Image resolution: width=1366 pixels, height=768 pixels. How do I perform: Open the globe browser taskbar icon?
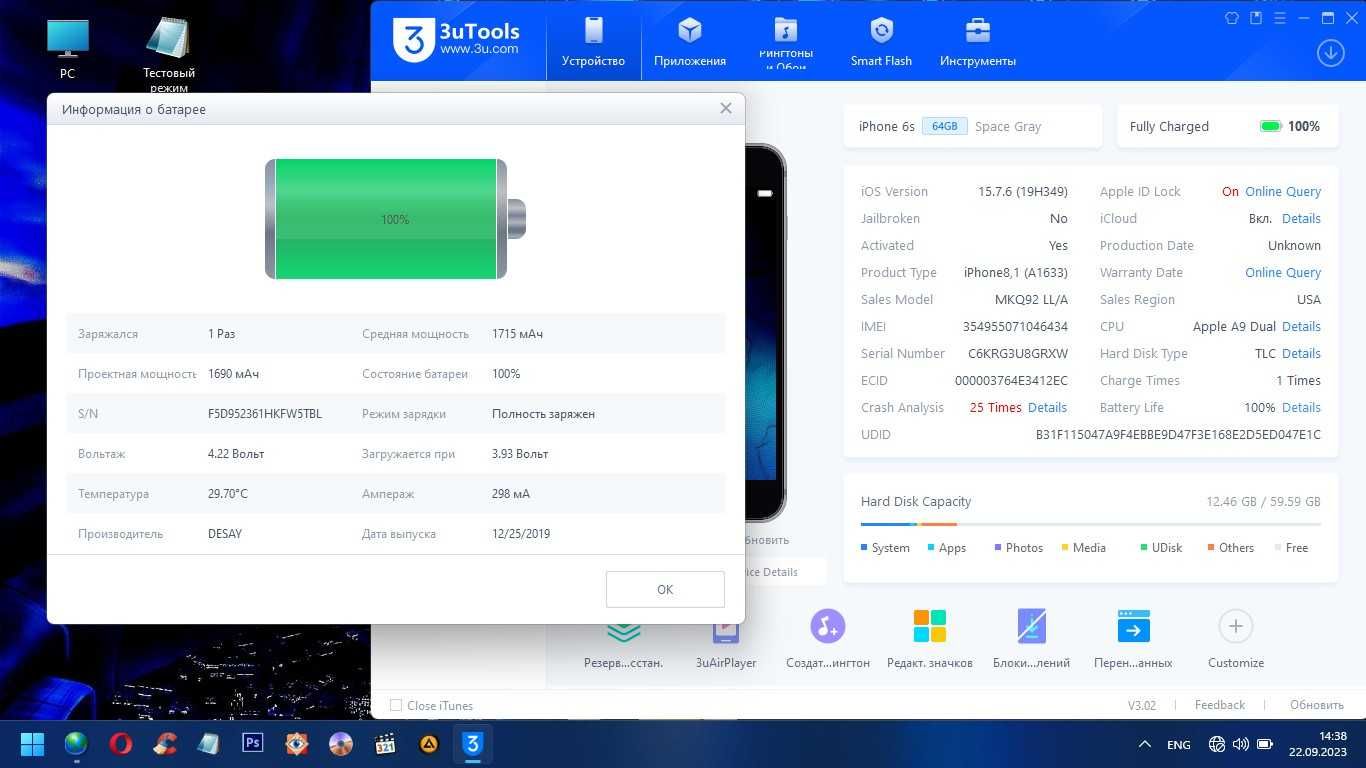coord(76,744)
